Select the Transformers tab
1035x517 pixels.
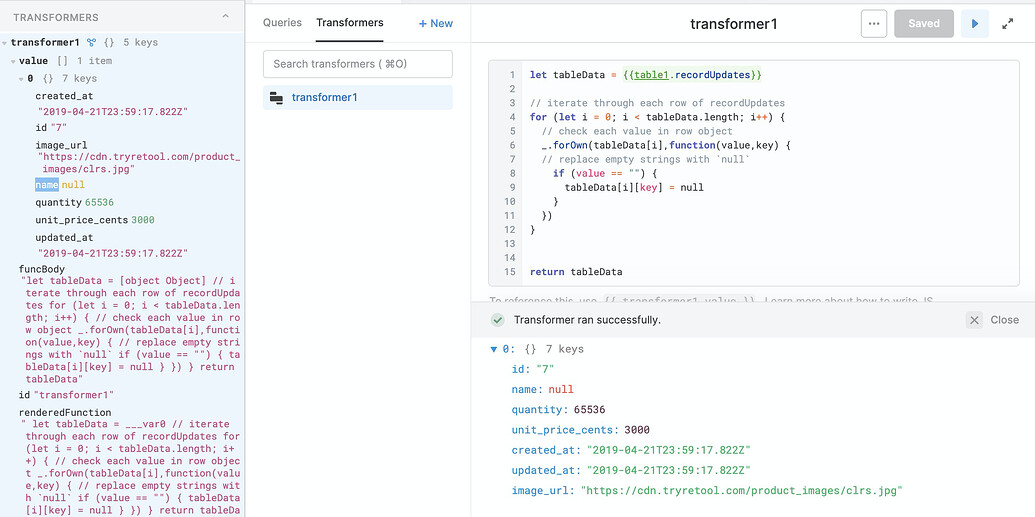coord(350,22)
